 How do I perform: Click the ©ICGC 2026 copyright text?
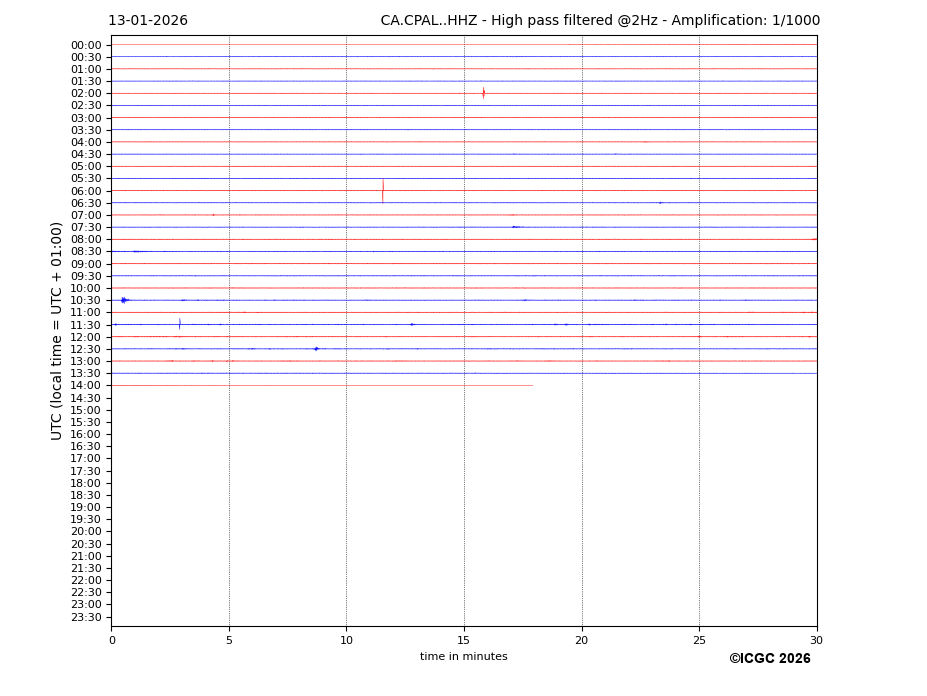coord(769,659)
